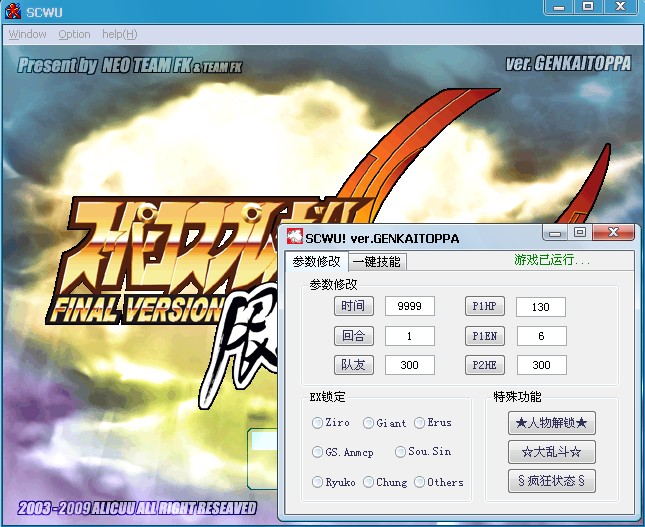Switch to the 一键技能 tab

coord(377,262)
